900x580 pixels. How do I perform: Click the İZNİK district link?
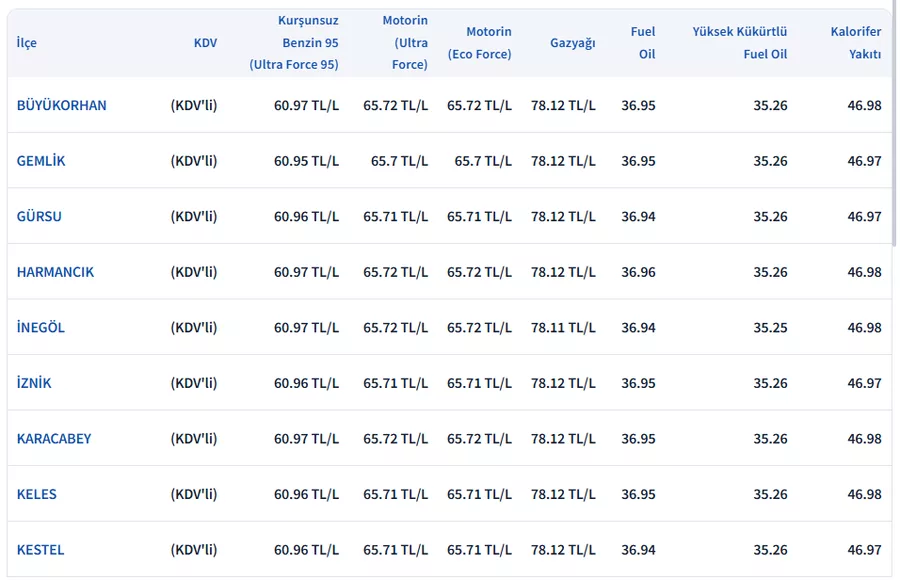[34, 383]
